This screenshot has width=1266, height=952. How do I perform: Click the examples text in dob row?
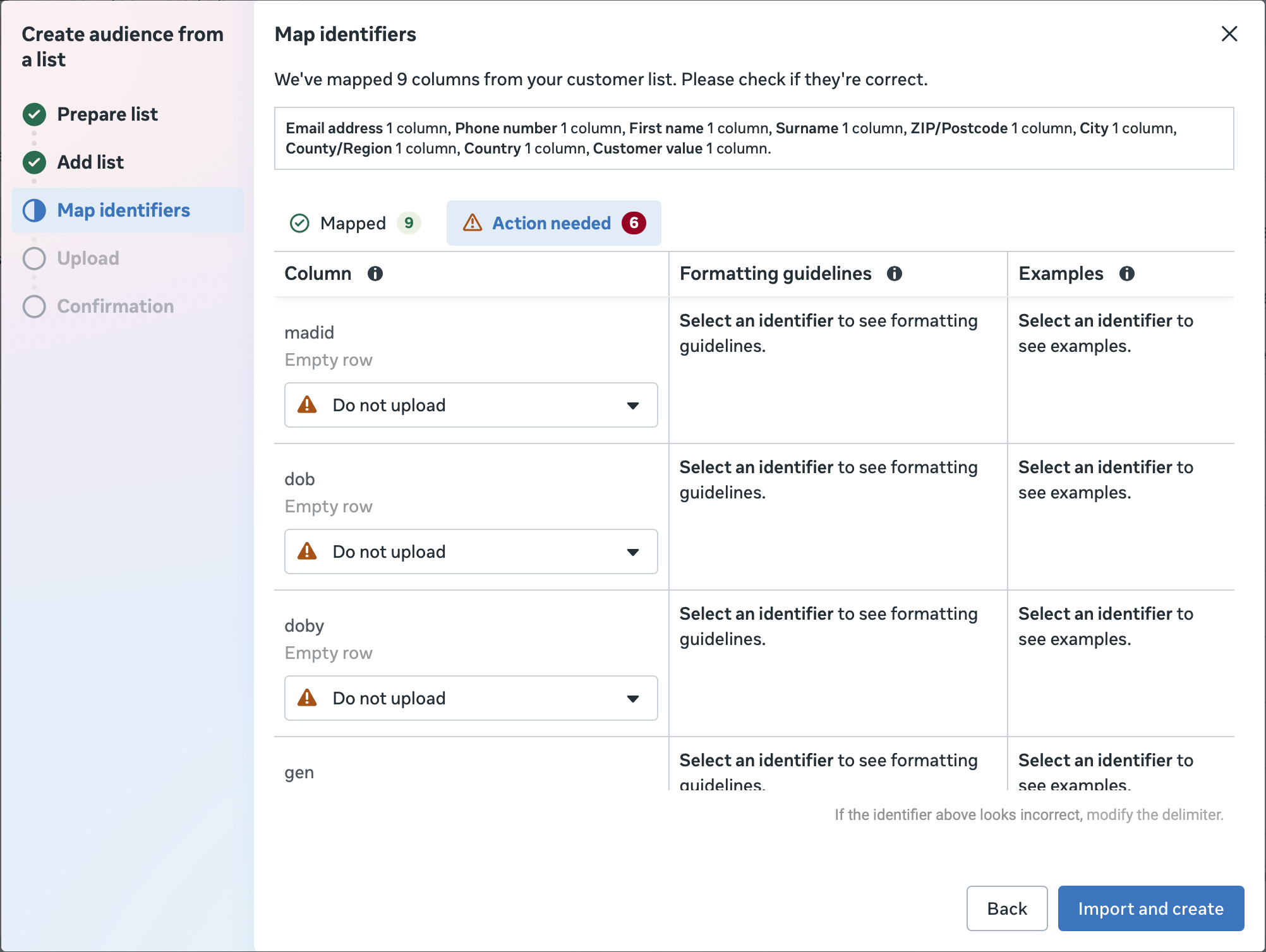(1106, 480)
